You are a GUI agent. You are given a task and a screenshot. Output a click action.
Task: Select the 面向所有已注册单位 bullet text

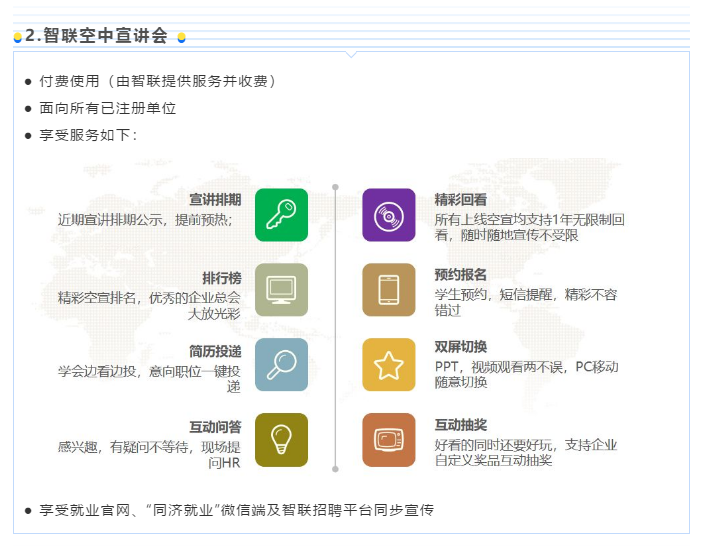coord(108,108)
